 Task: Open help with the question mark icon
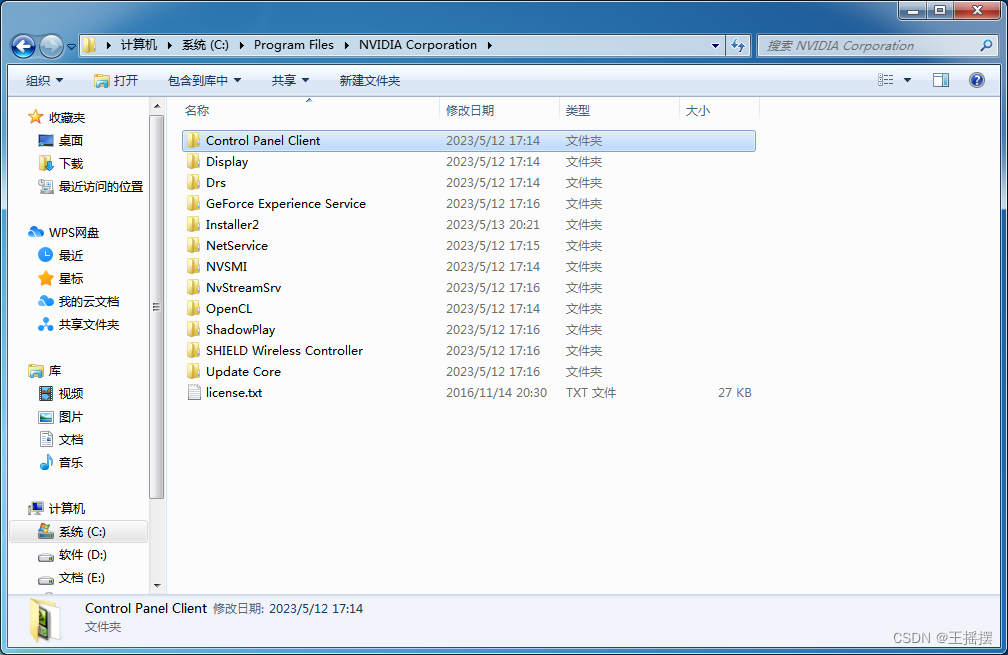click(x=976, y=80)
